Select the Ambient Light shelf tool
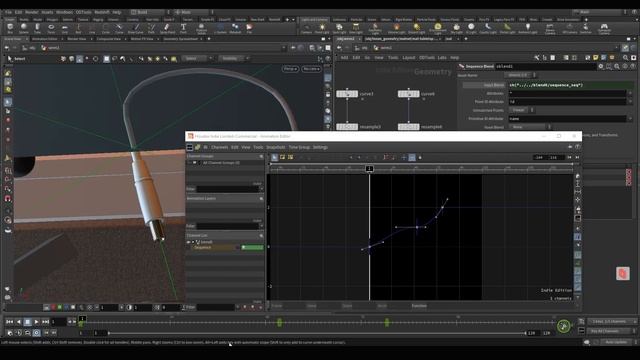This screenshot has width=640, height=360. pyautogui.click(x=528, y=28)
